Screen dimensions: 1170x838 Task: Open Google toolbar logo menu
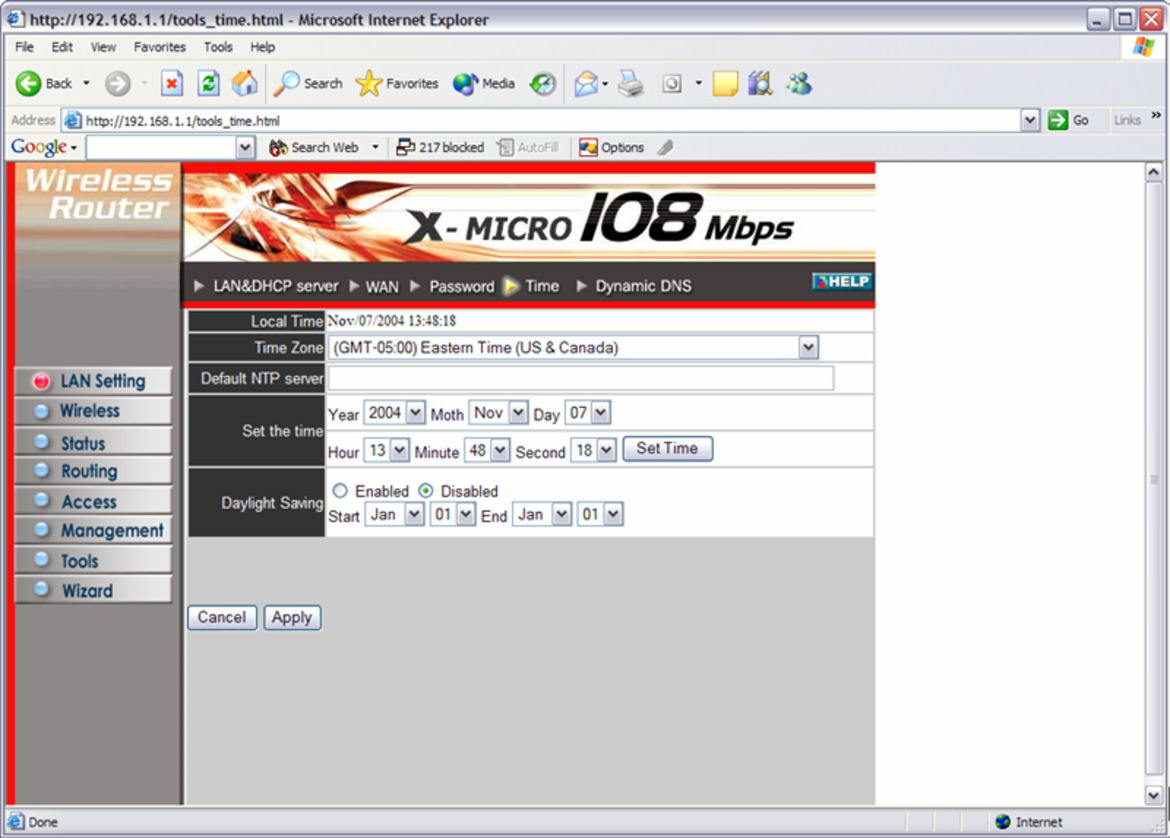(44, 147)
